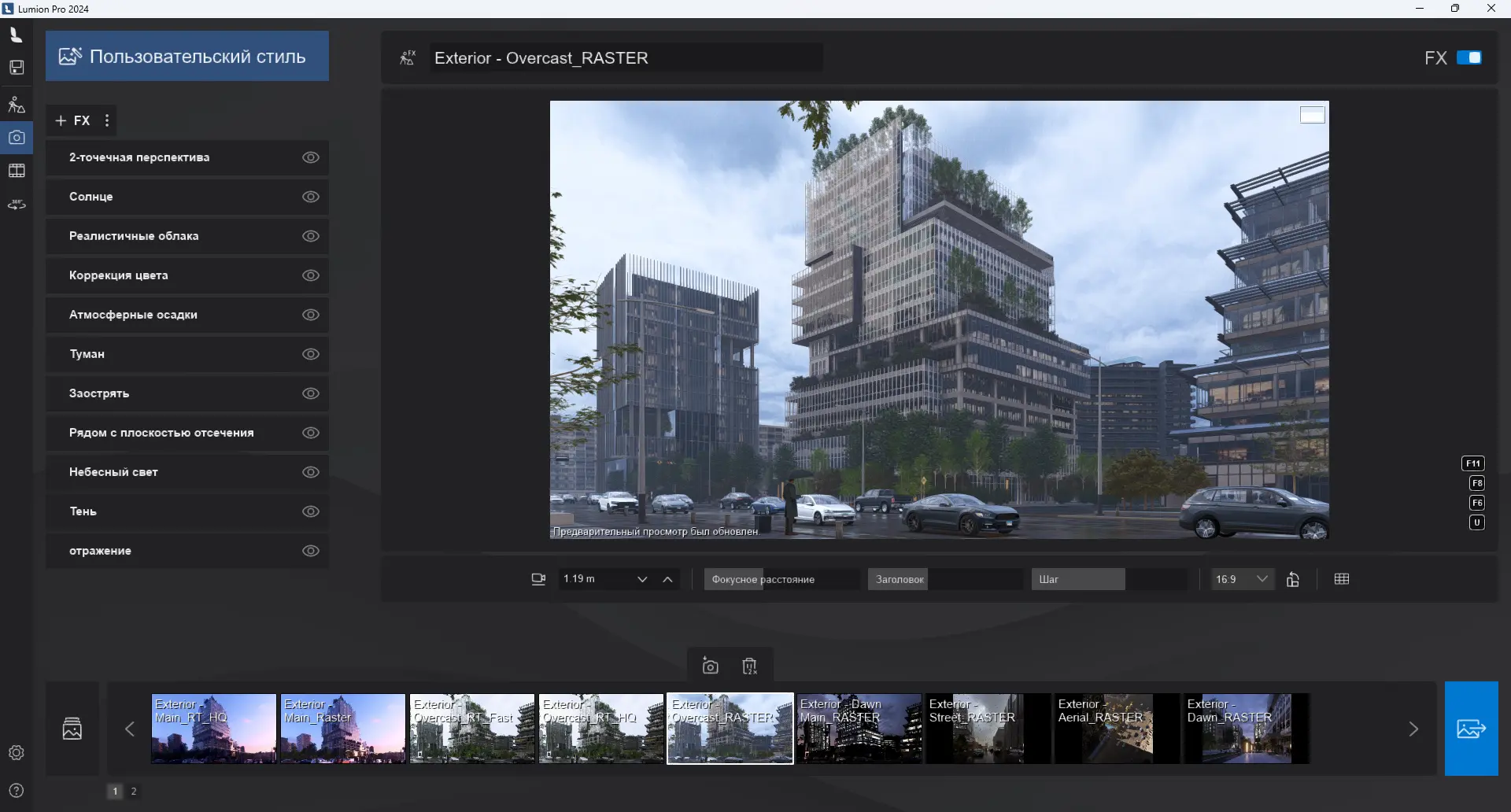Click the Пользовательский стиль button

click(187, 56)
